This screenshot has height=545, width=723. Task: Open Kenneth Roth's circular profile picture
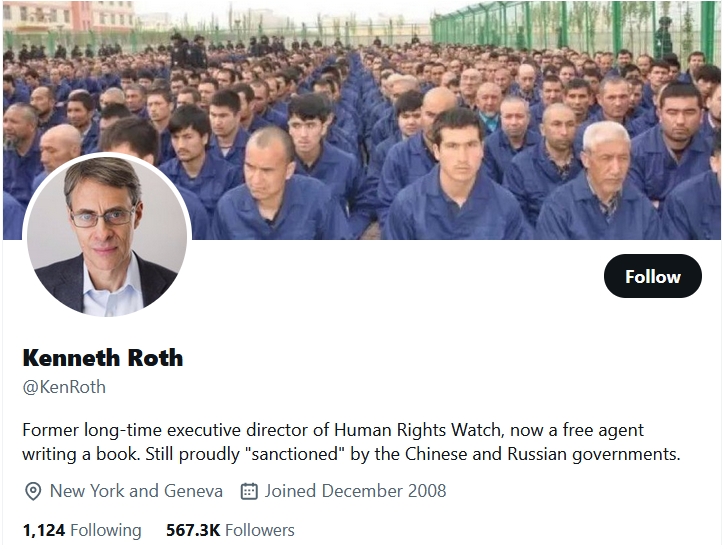point(107,236)
